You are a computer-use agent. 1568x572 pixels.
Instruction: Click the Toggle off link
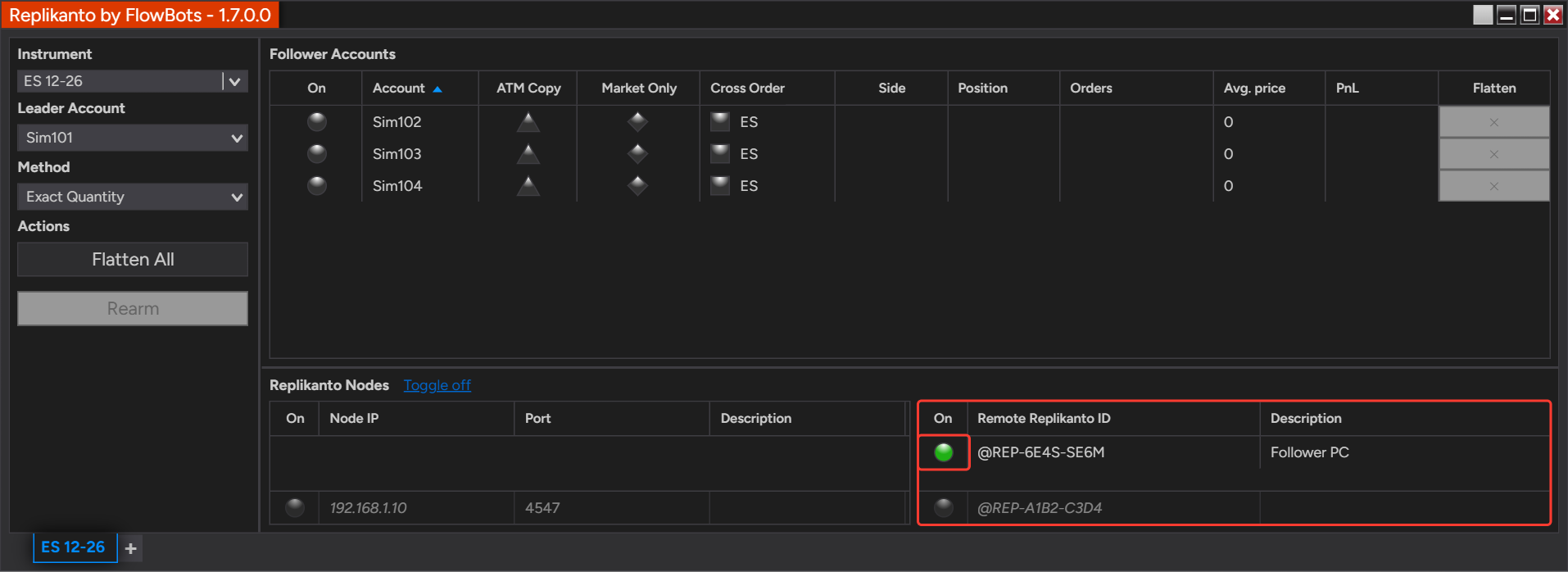(437, 385)
